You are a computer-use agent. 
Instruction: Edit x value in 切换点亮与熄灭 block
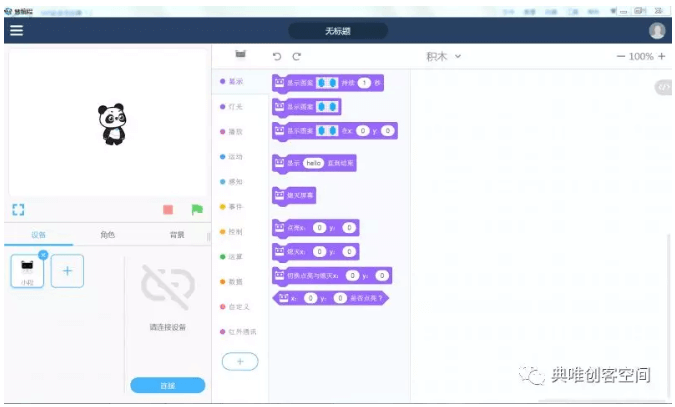(352, 275)
